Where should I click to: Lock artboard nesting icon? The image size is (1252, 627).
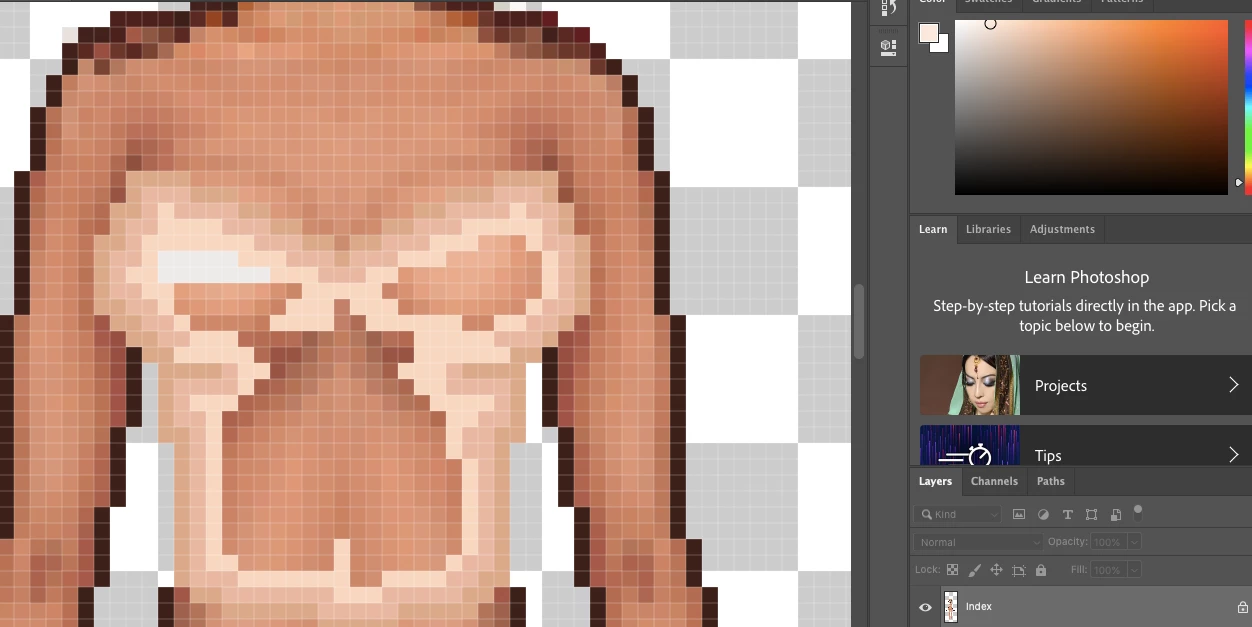[1019, 570]
